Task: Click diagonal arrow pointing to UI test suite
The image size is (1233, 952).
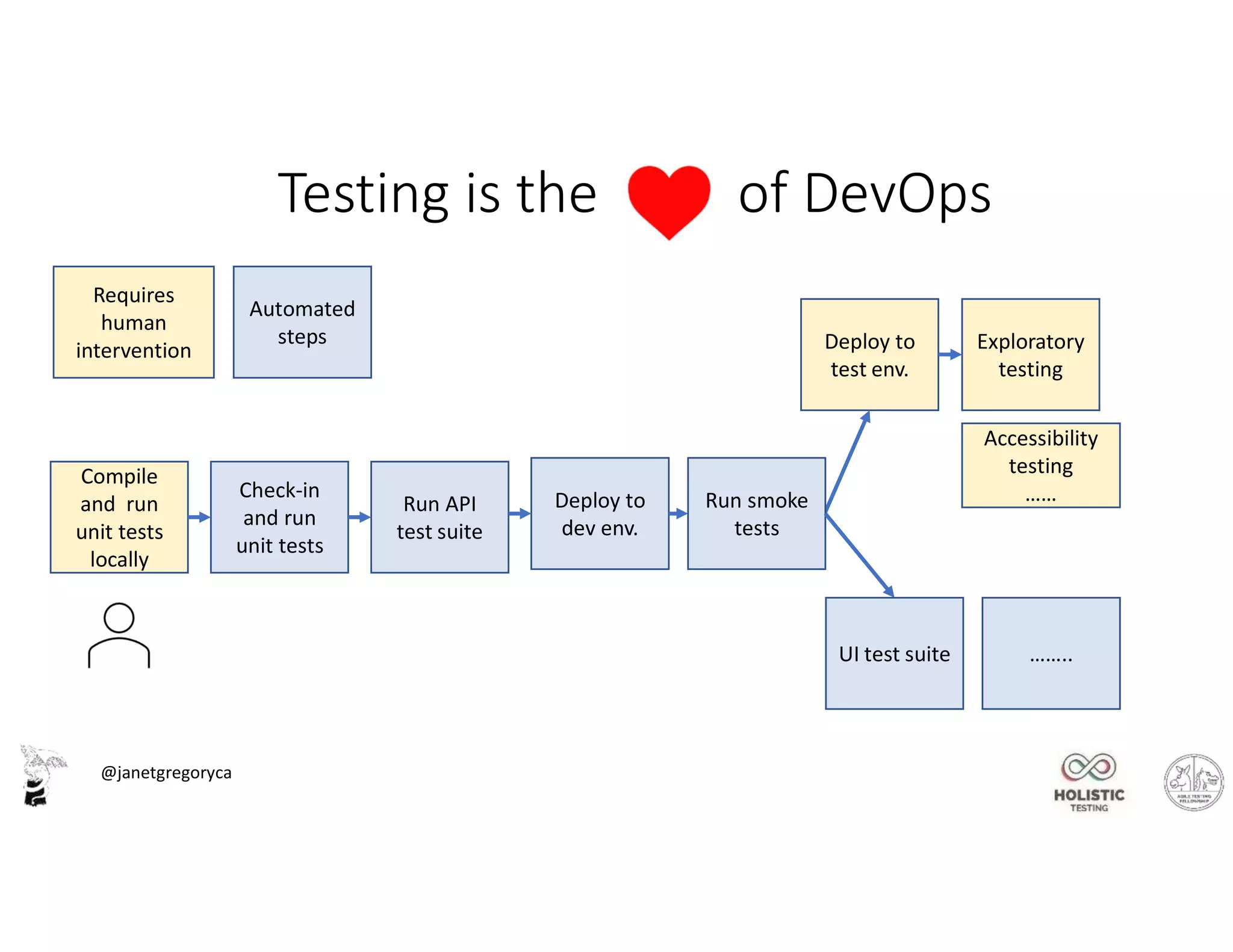Action: pos(860,554)
